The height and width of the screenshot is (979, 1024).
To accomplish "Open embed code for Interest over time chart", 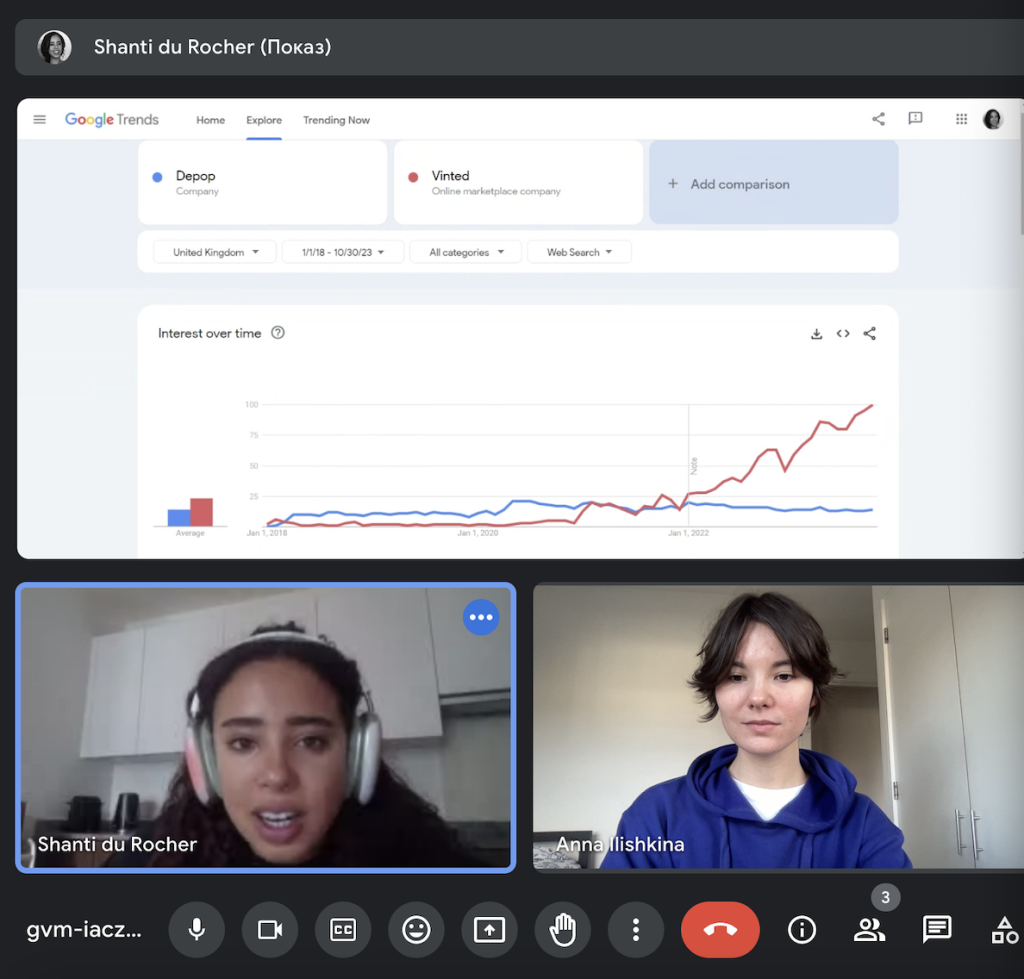I will click(x=843, y=334).
